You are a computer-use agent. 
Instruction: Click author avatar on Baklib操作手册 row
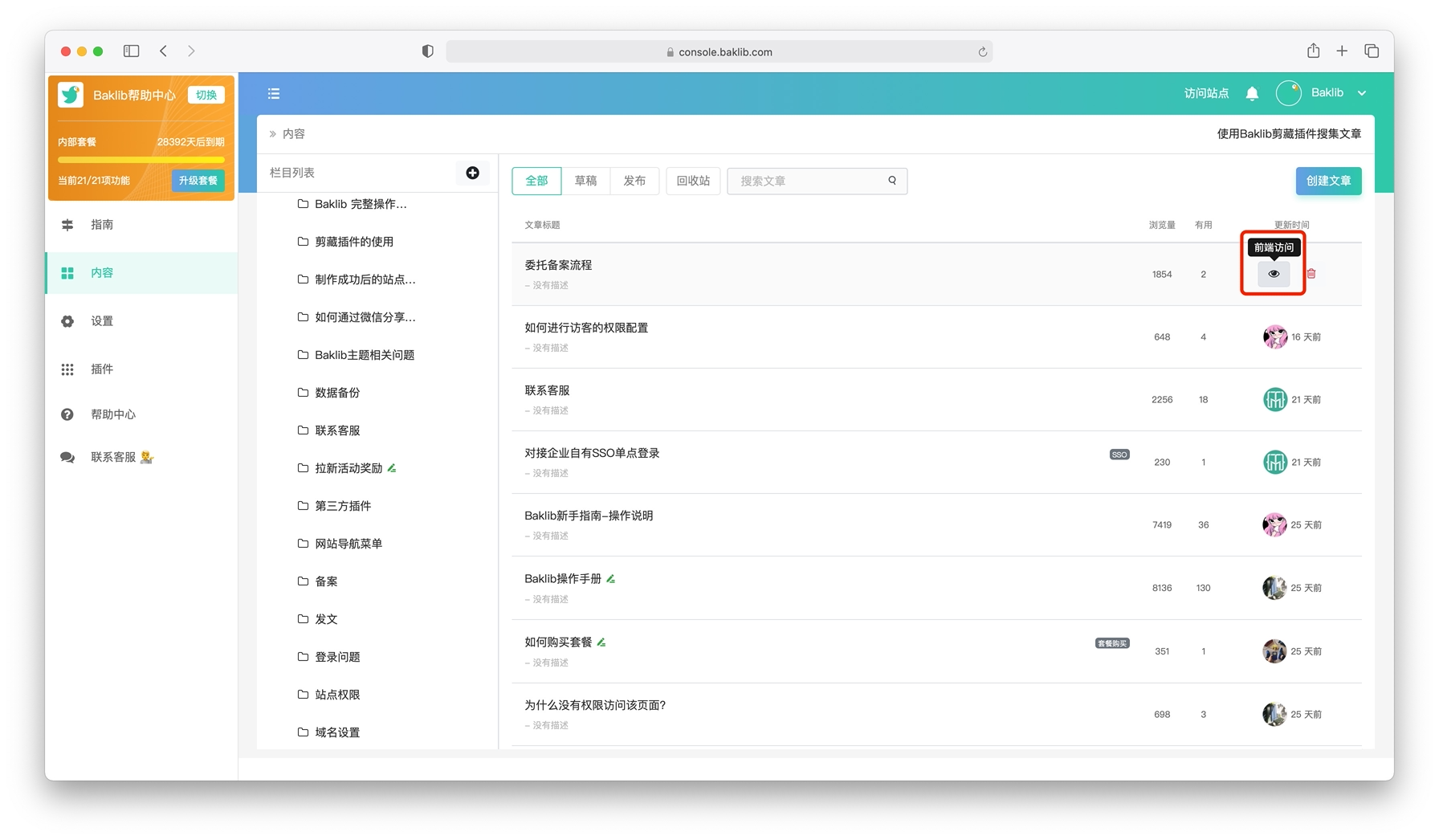[1274, 588]
